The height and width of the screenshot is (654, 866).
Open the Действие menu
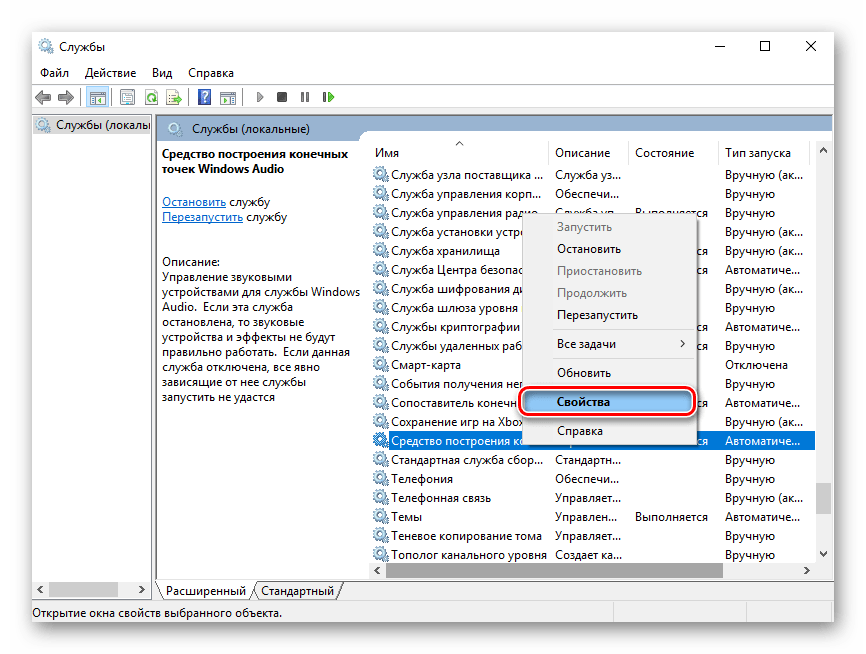[x=110, y=73]
